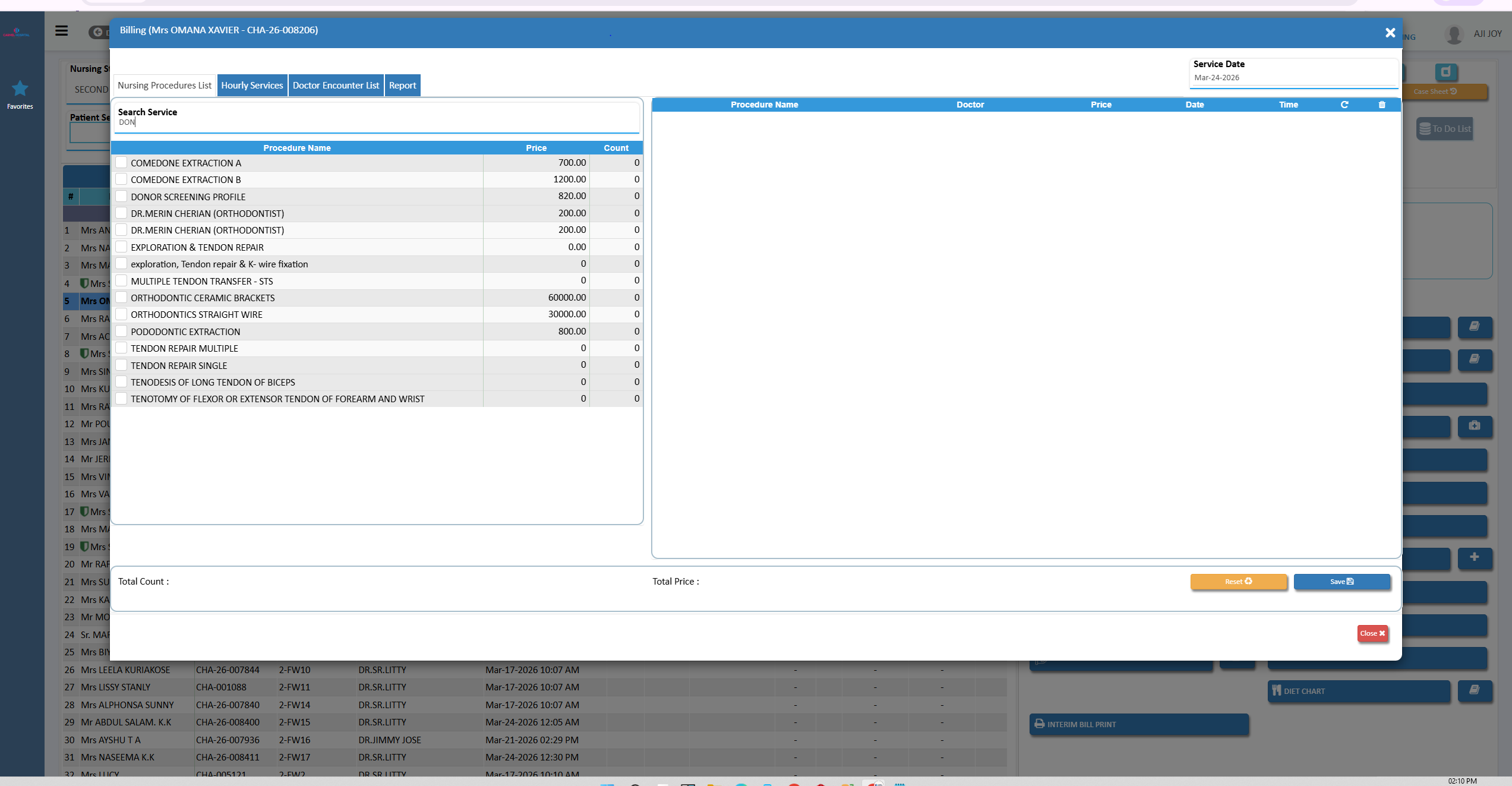Viewport: 1512px width, 786px height.
Task: Go to the Report tab
Action: tap(402, 86)
